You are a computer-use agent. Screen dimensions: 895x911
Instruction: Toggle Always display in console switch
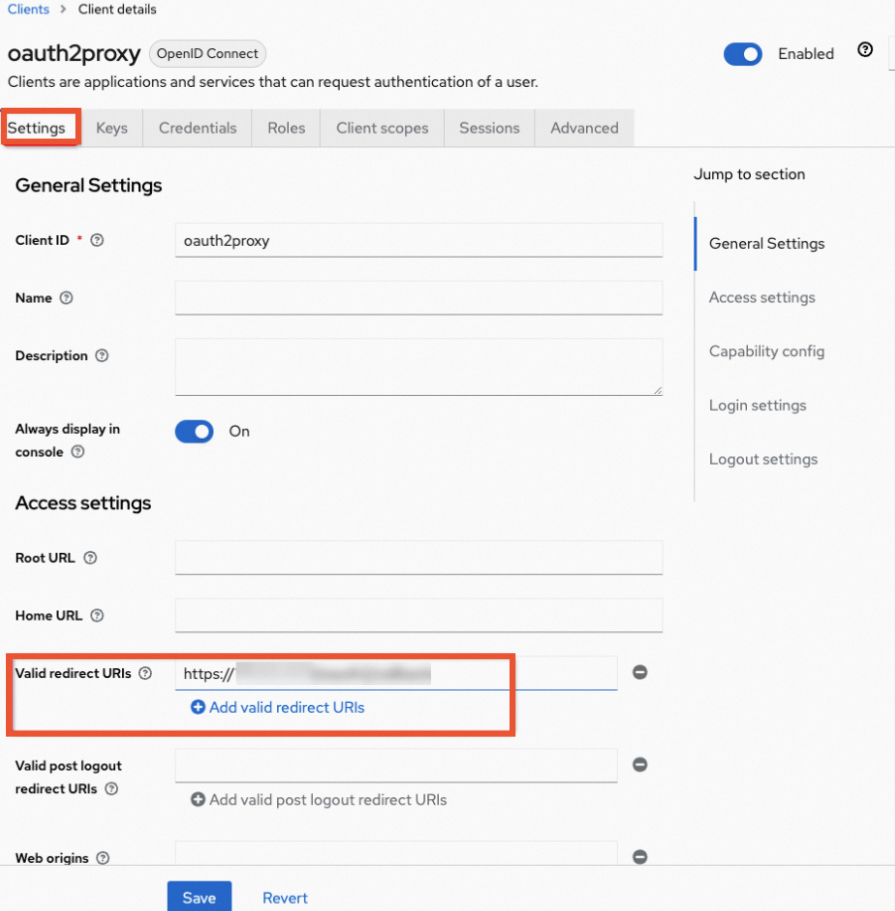[x=194, y=432]
